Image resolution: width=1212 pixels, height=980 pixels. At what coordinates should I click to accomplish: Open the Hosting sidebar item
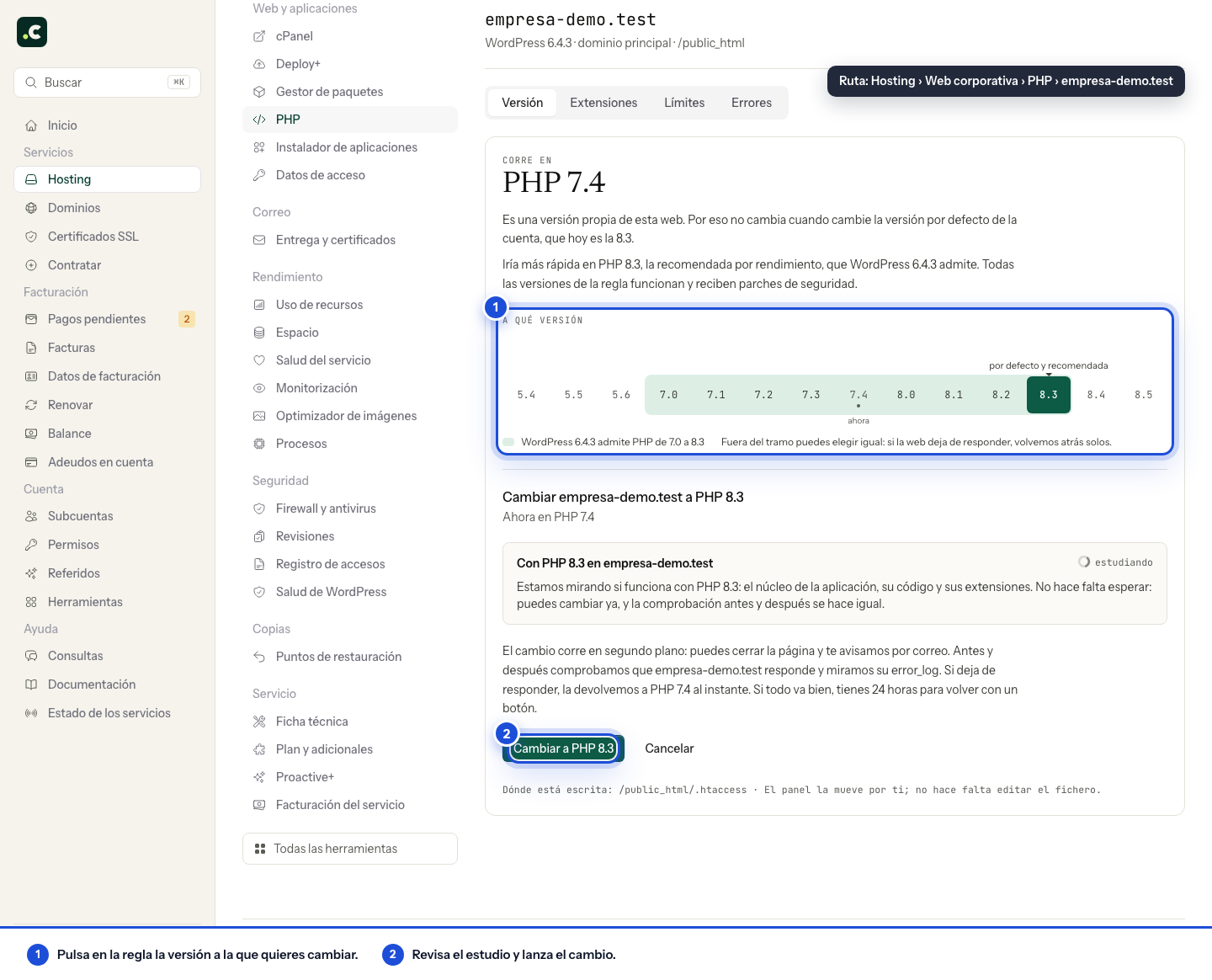click(107, 179)
